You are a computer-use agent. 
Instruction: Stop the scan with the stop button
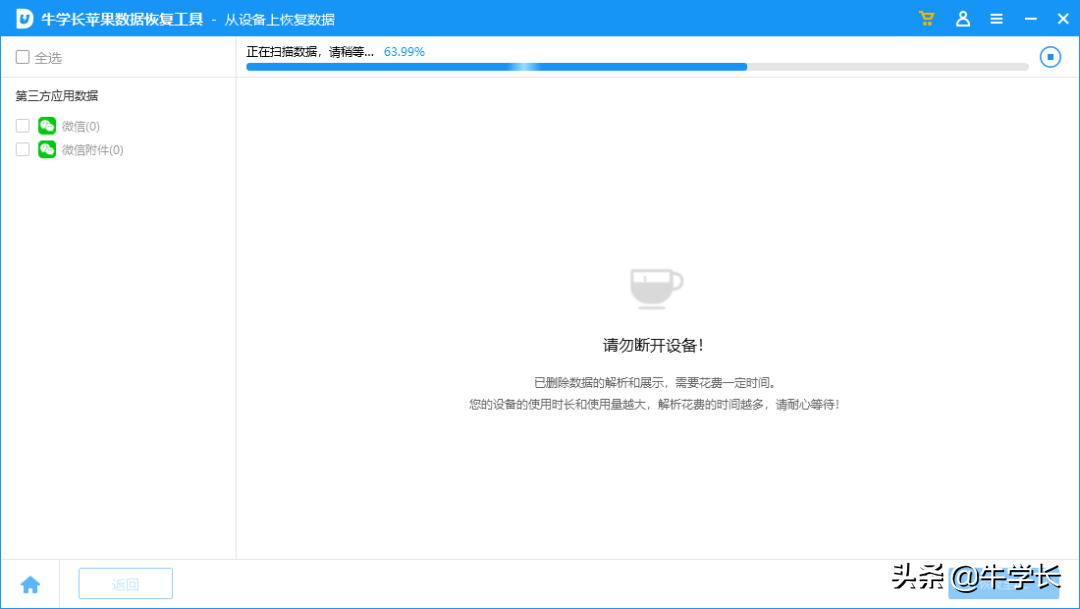click(x=1050, y=57)
